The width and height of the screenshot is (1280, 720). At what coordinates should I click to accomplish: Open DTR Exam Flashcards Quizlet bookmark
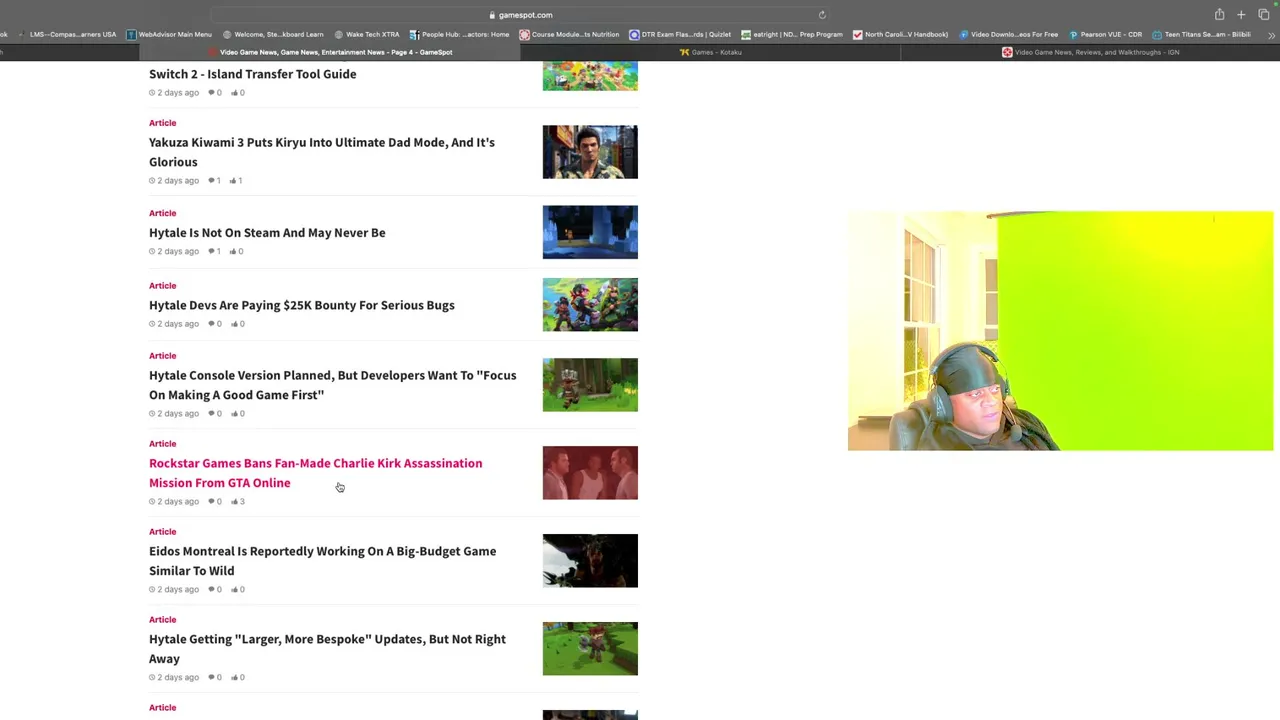680,35
